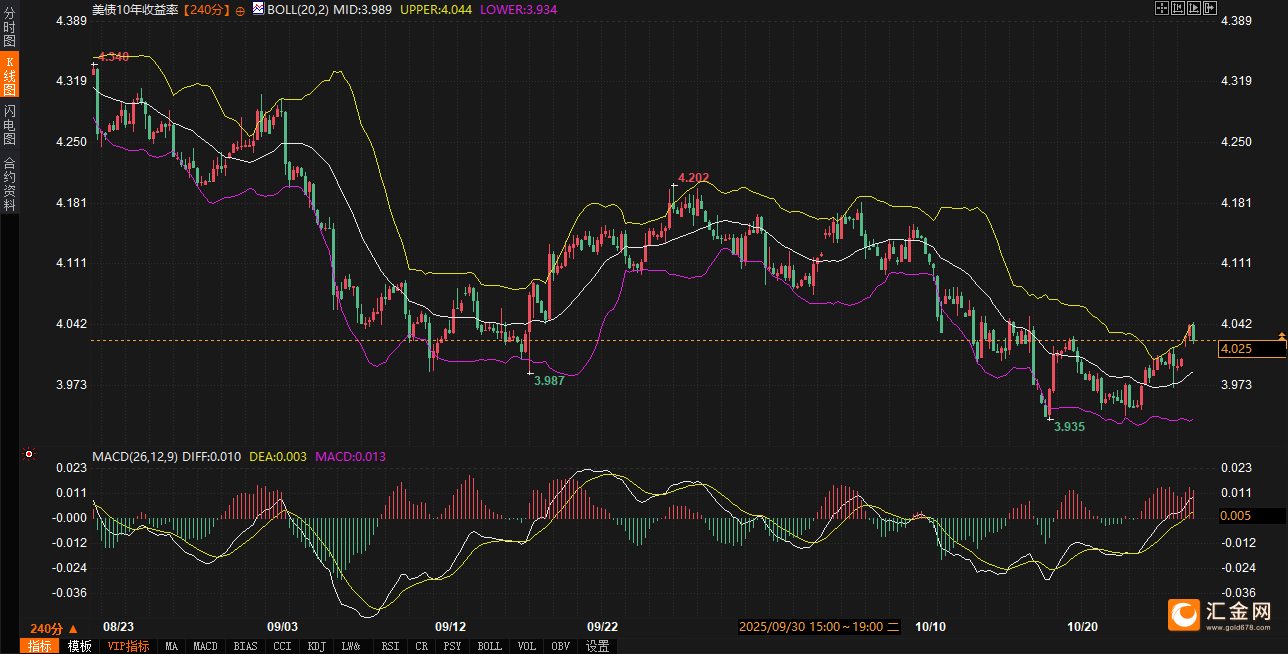Click the jump-to-latest arrow icon
The width and height of the screenshot is (1288, 654).
1209,8
